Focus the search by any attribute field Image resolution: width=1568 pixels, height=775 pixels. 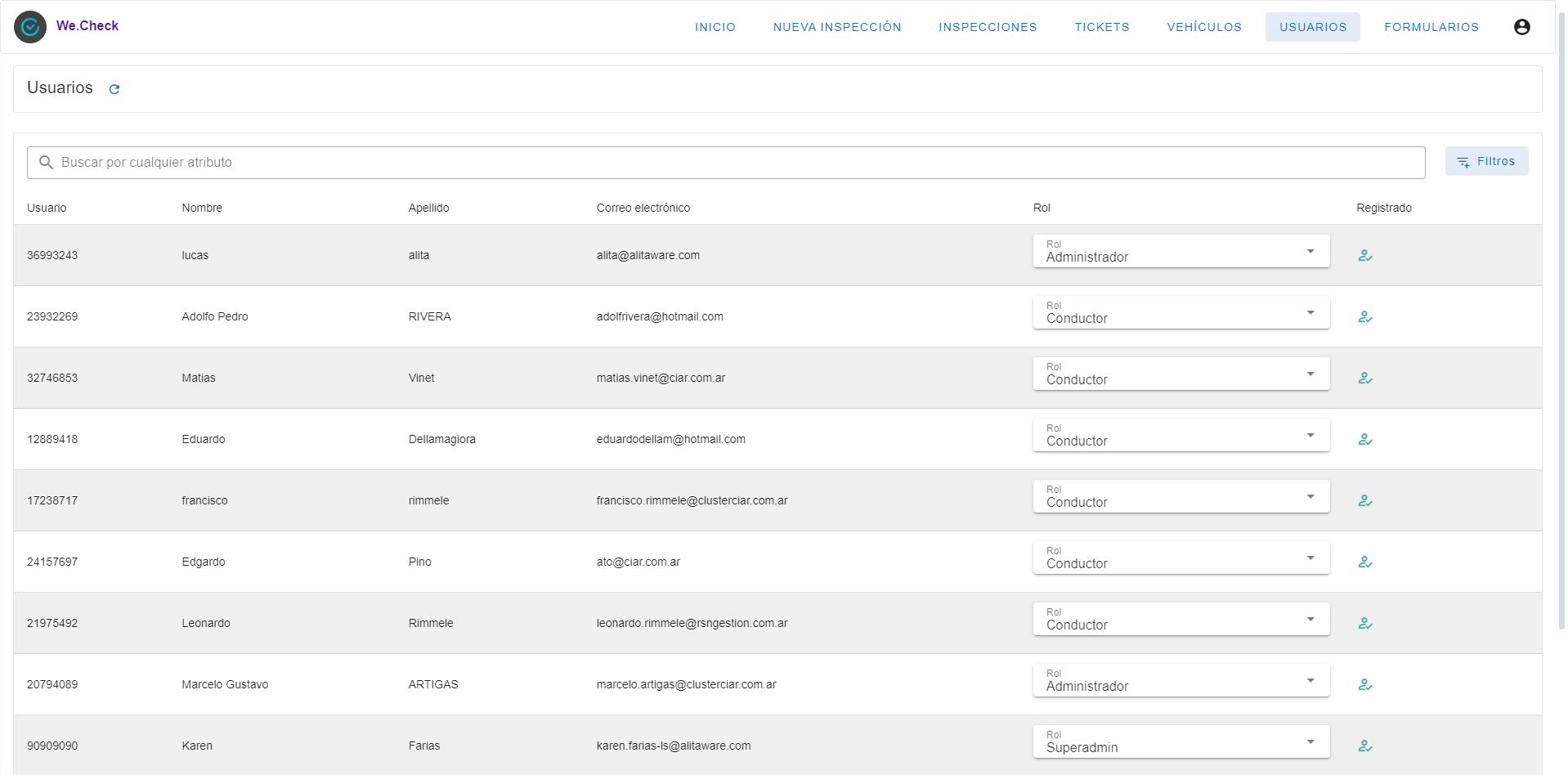(x=726, y=163)
